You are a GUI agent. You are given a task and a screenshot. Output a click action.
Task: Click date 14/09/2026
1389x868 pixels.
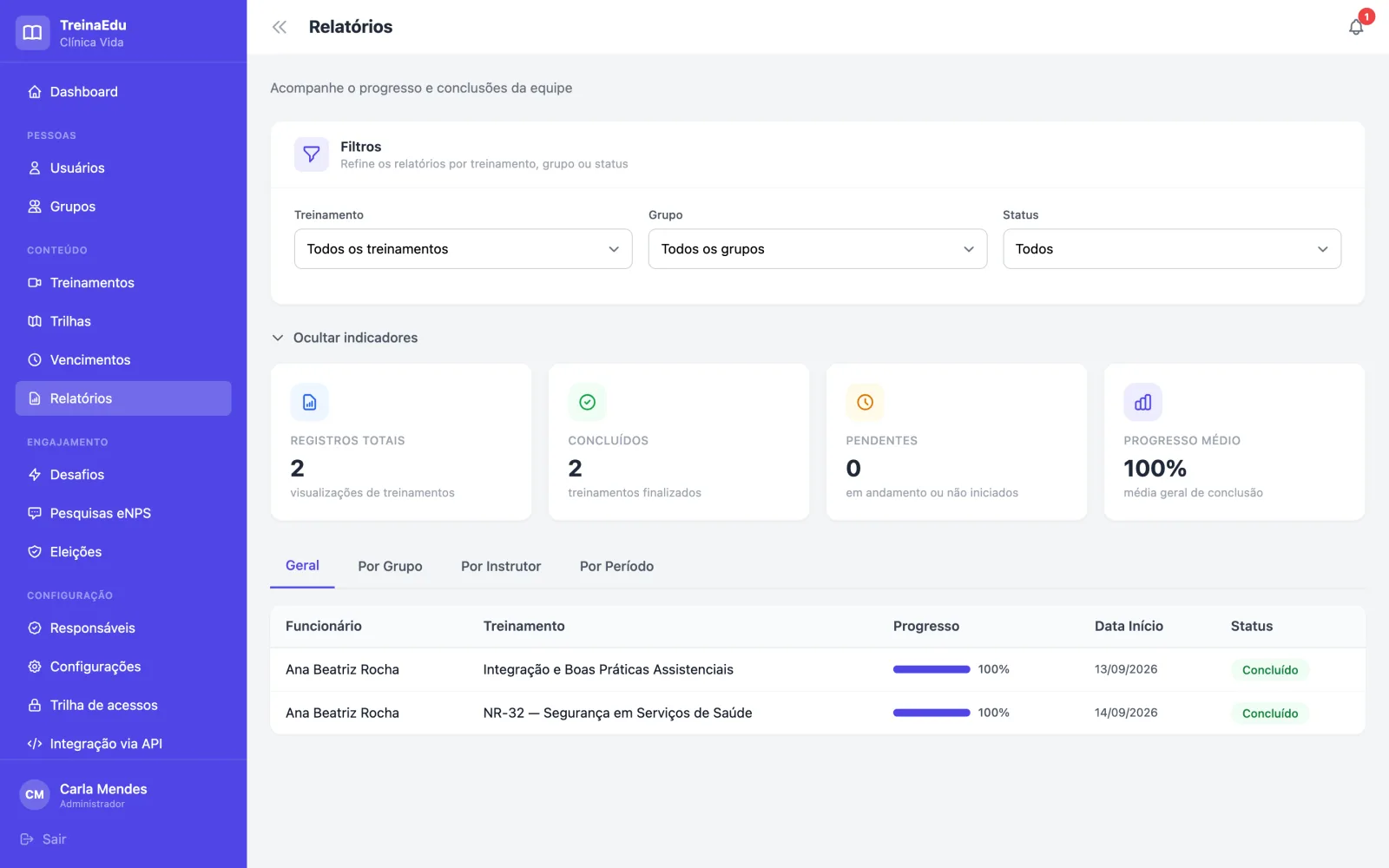click(1126, 713)
